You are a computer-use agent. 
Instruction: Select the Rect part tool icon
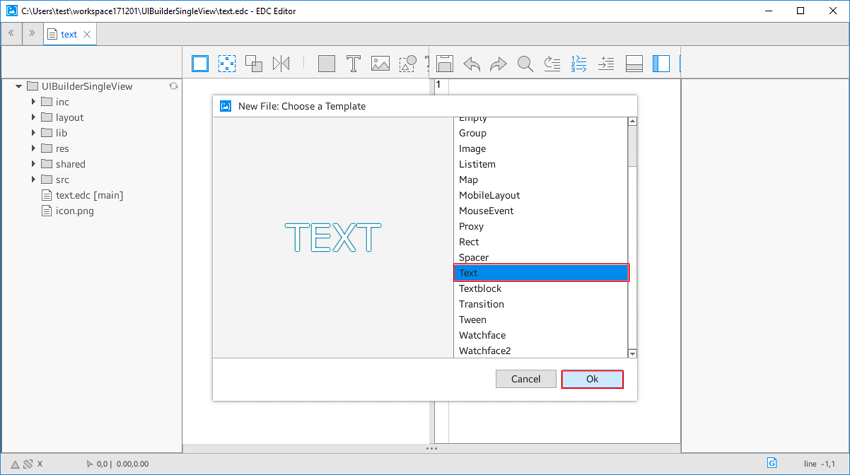[326, 64]
